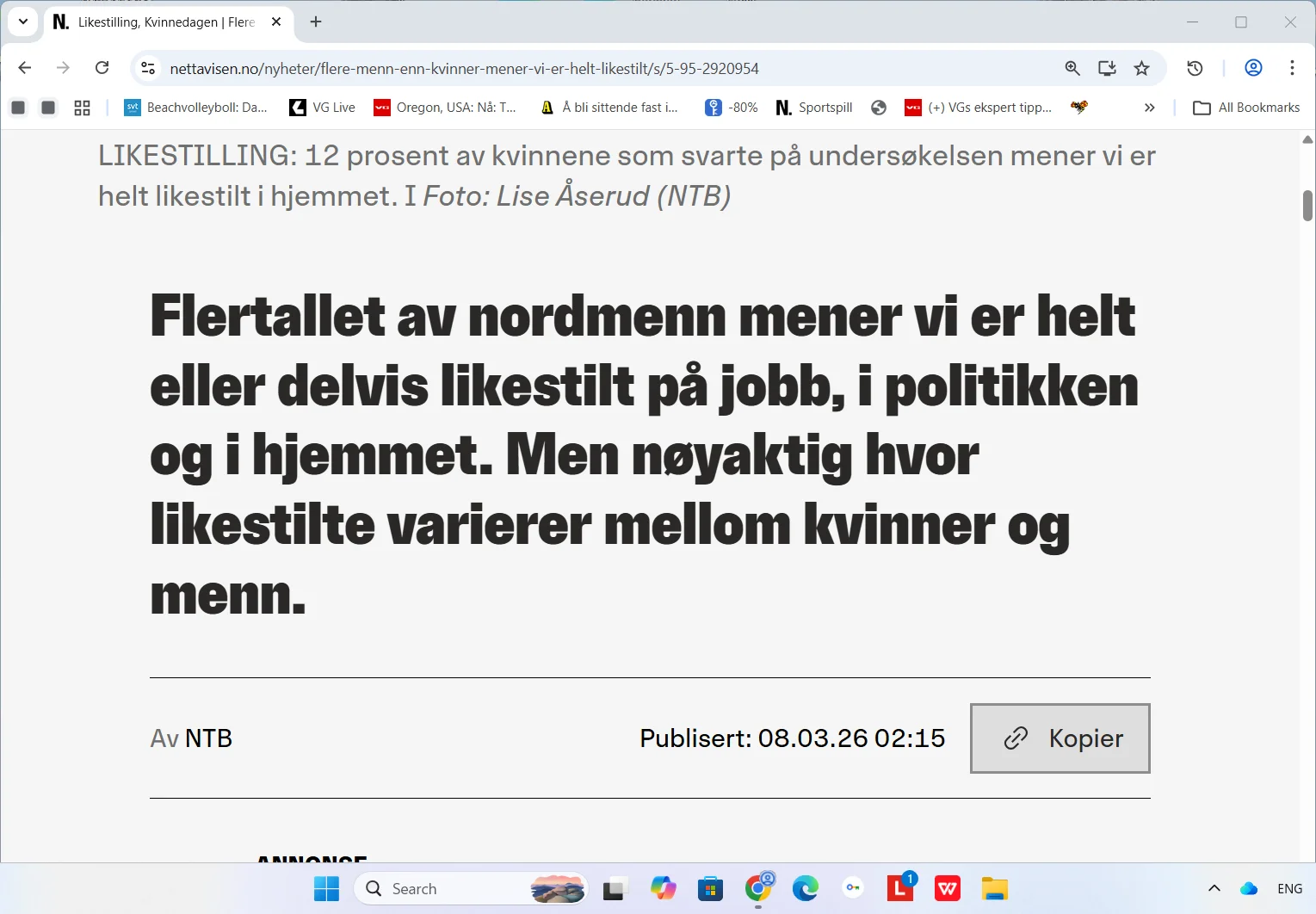Bookmark this page with the star
The height and width of the screenshot is (914, 1316).
(x=1142, y=68)
